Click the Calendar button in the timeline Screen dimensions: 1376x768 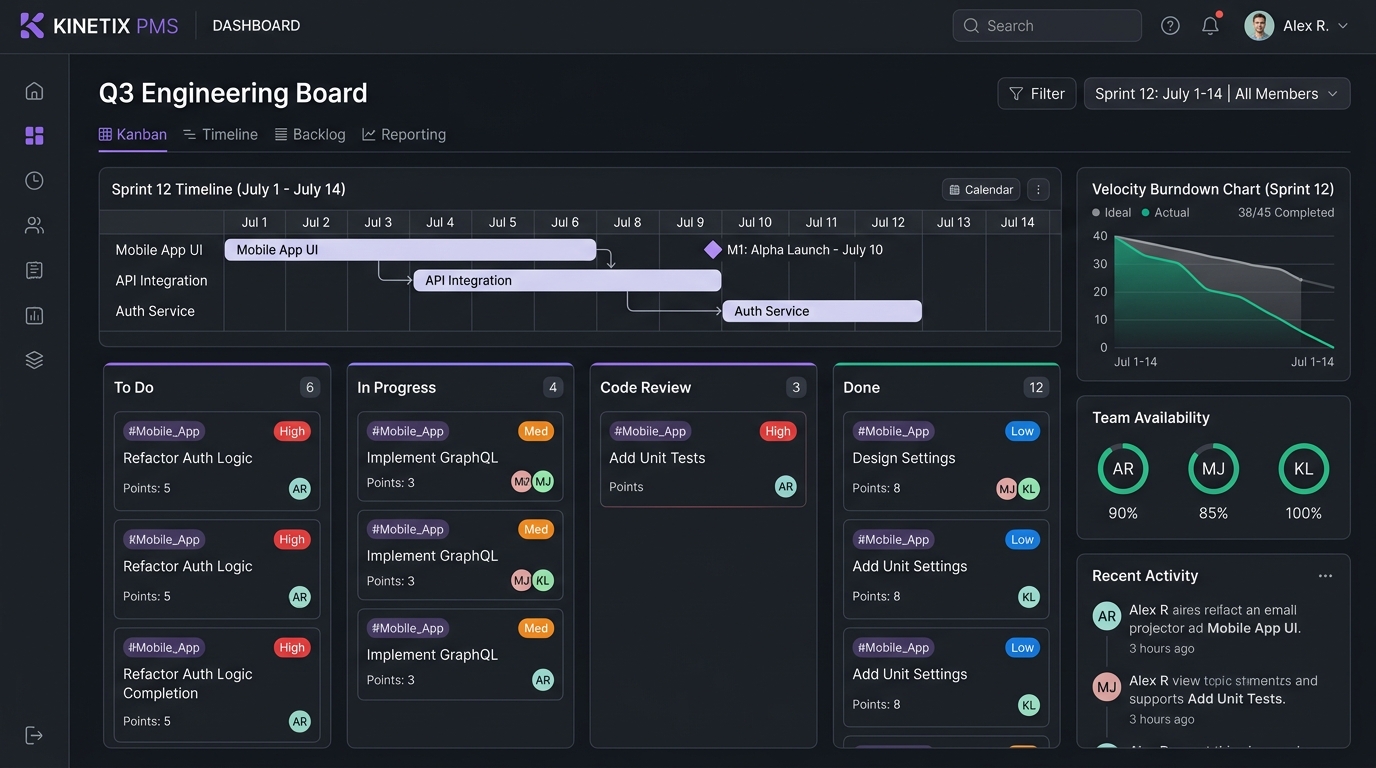tap(981, 190)
